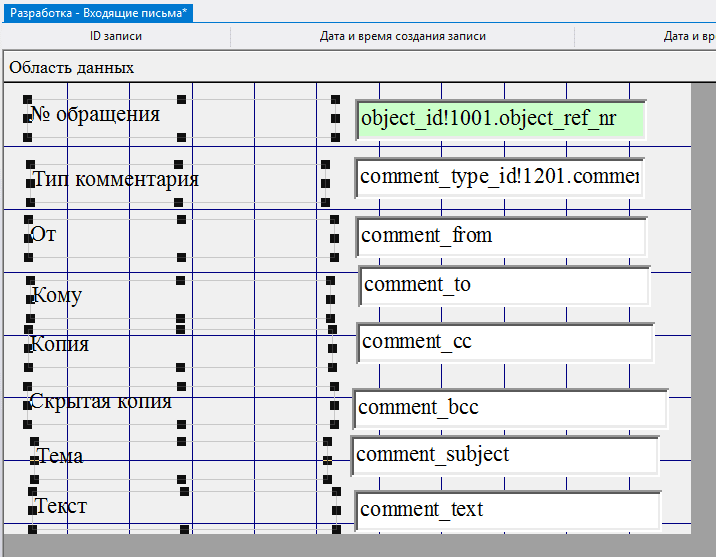Select the "Тип комментария" label

point(115,179)
